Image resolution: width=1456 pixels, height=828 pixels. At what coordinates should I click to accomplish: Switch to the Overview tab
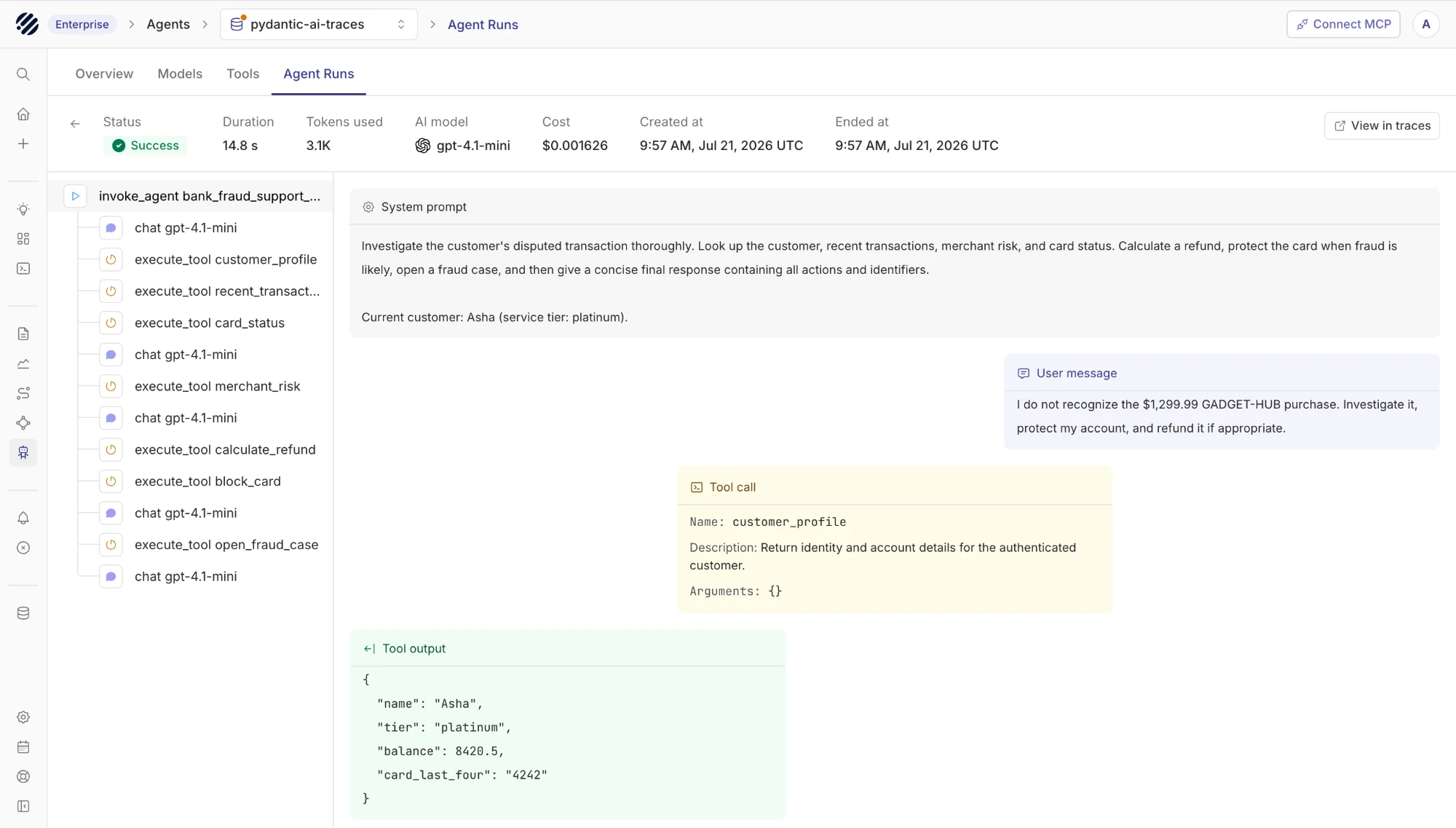pyautogui.click(x=104, y=74)
